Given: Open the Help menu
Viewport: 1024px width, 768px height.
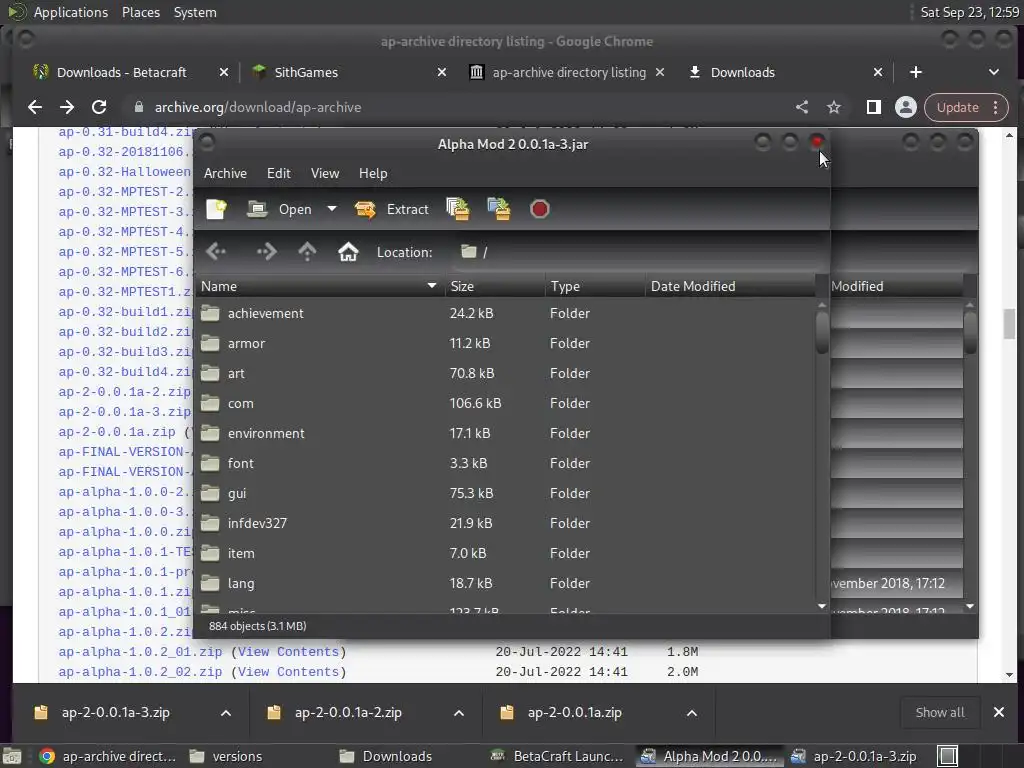Looking at the screenshot, I should [x=373, y=174].
